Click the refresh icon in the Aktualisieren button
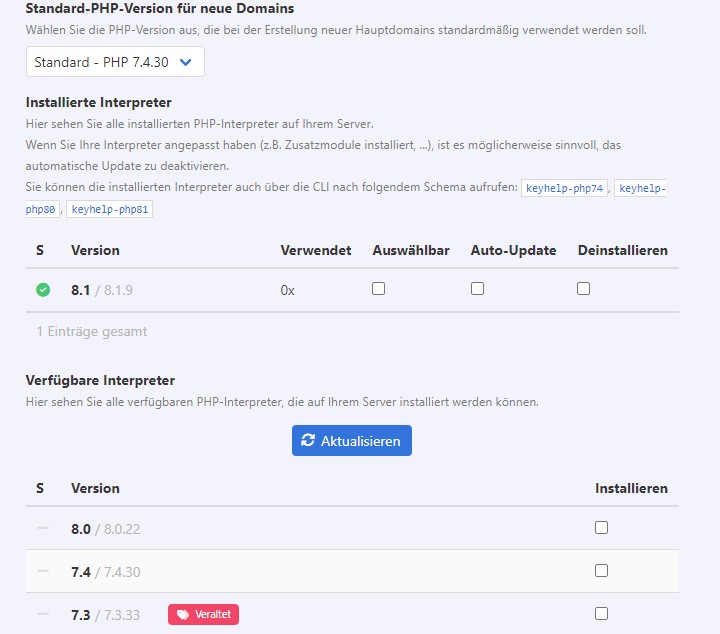 pyautogui.click(x=308, y=441)
